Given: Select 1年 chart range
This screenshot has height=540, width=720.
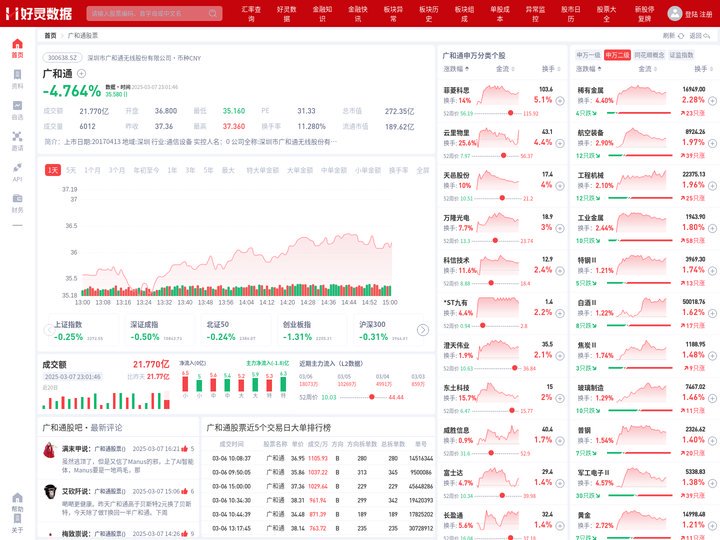Looking at the screenshot, I should click(x=172, y=170).
